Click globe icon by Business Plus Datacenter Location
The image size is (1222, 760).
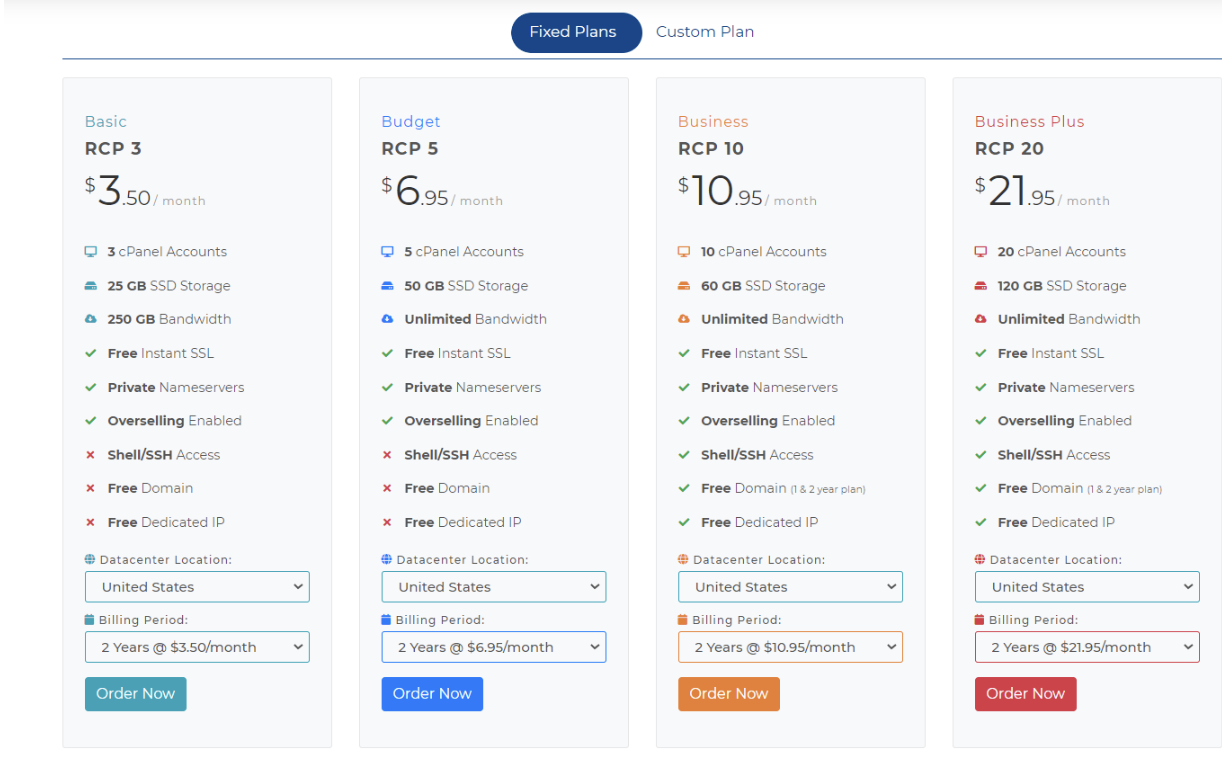pos(980,560)
